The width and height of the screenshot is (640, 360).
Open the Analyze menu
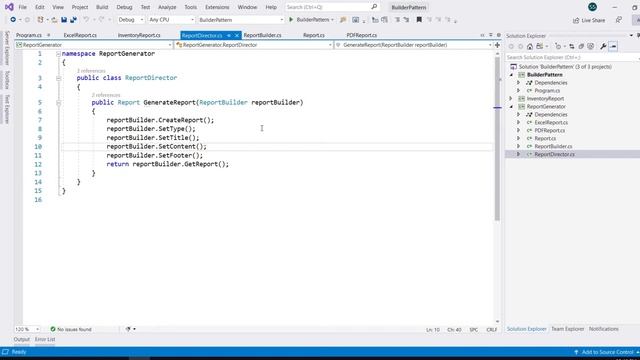[x=167, y=7]
